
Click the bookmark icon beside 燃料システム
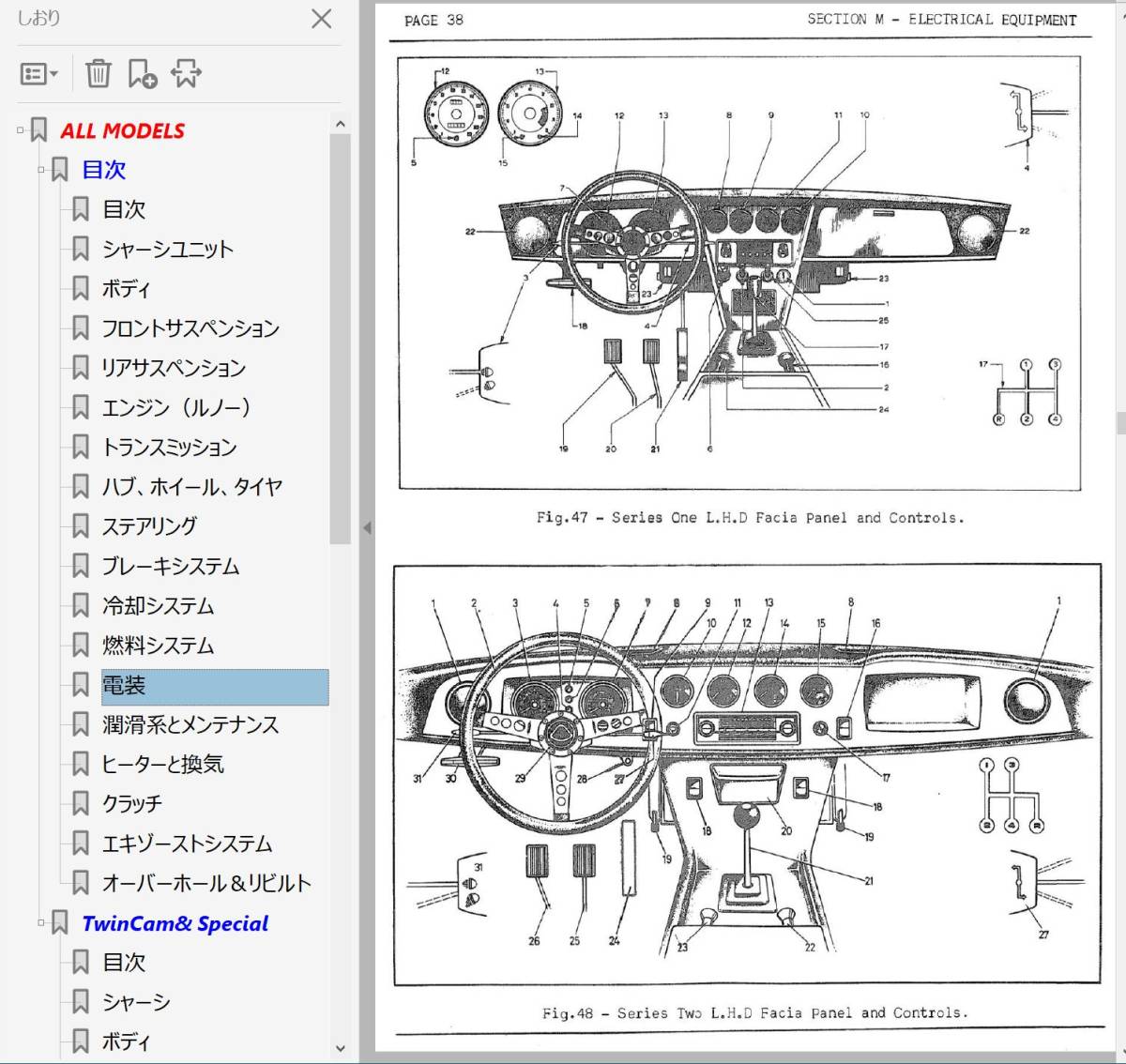[x=81, y=645]
